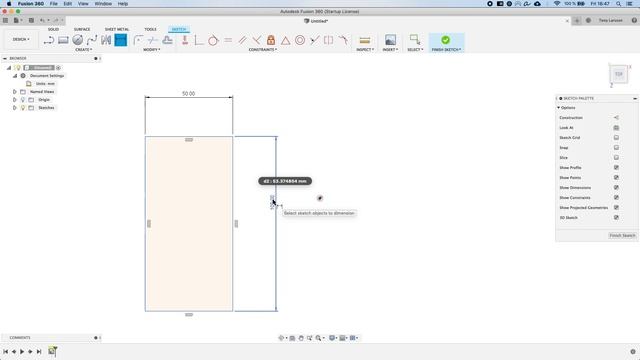Expand the Origin tree node

[15, 100]
